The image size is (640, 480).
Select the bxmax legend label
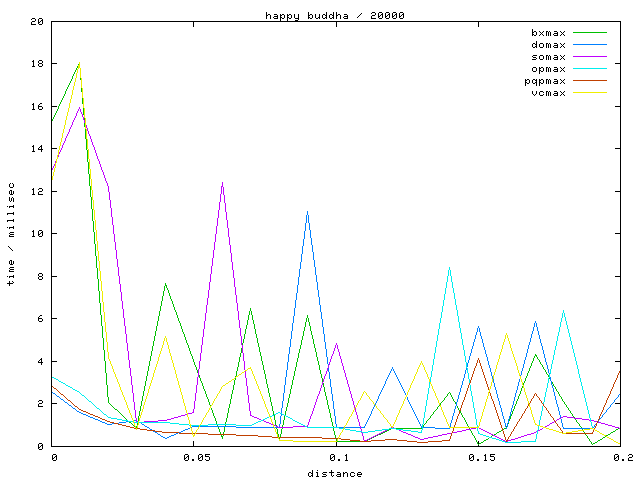point(548,33)
